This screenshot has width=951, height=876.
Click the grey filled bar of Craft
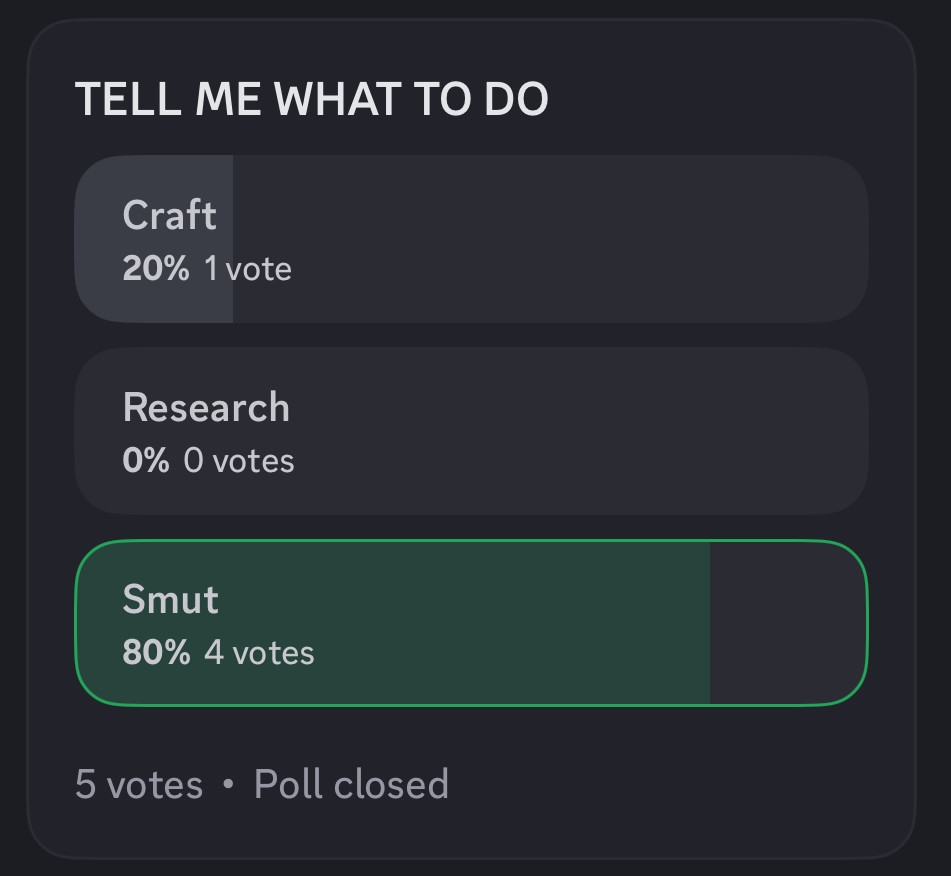[154, 238]
